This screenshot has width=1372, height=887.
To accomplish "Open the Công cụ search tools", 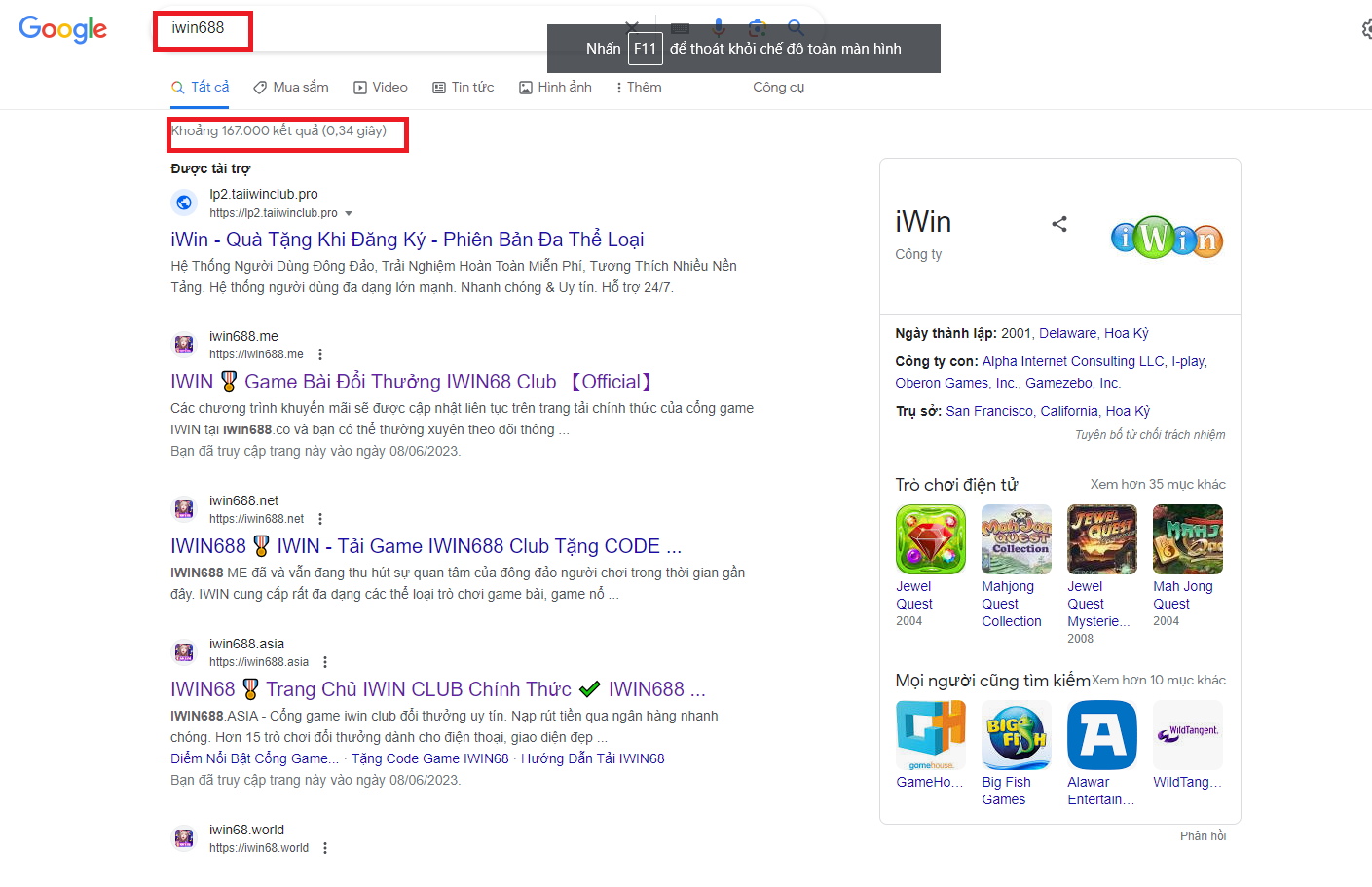I will pos(778,87).
